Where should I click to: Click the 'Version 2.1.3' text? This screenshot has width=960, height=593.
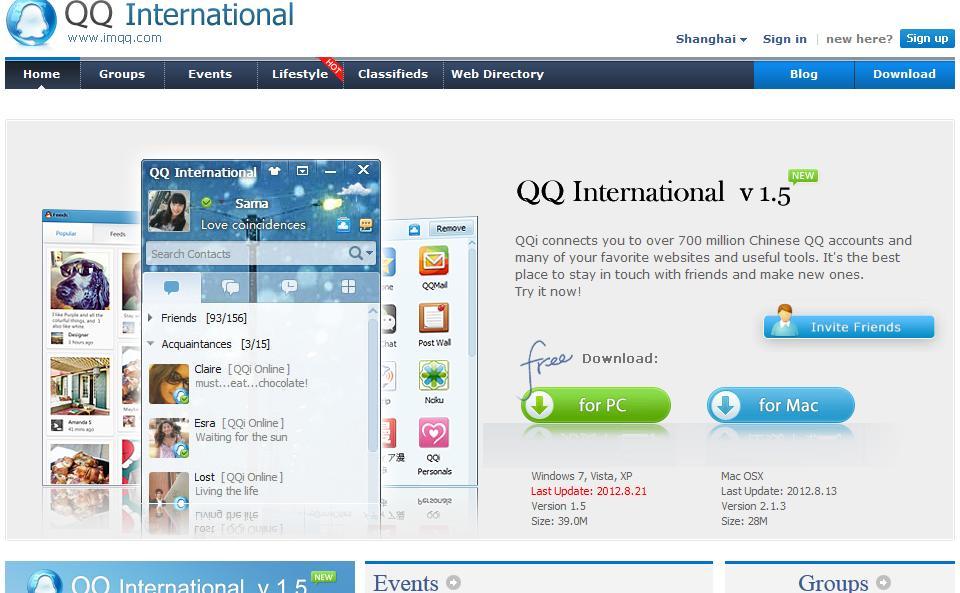coord(753,506)
